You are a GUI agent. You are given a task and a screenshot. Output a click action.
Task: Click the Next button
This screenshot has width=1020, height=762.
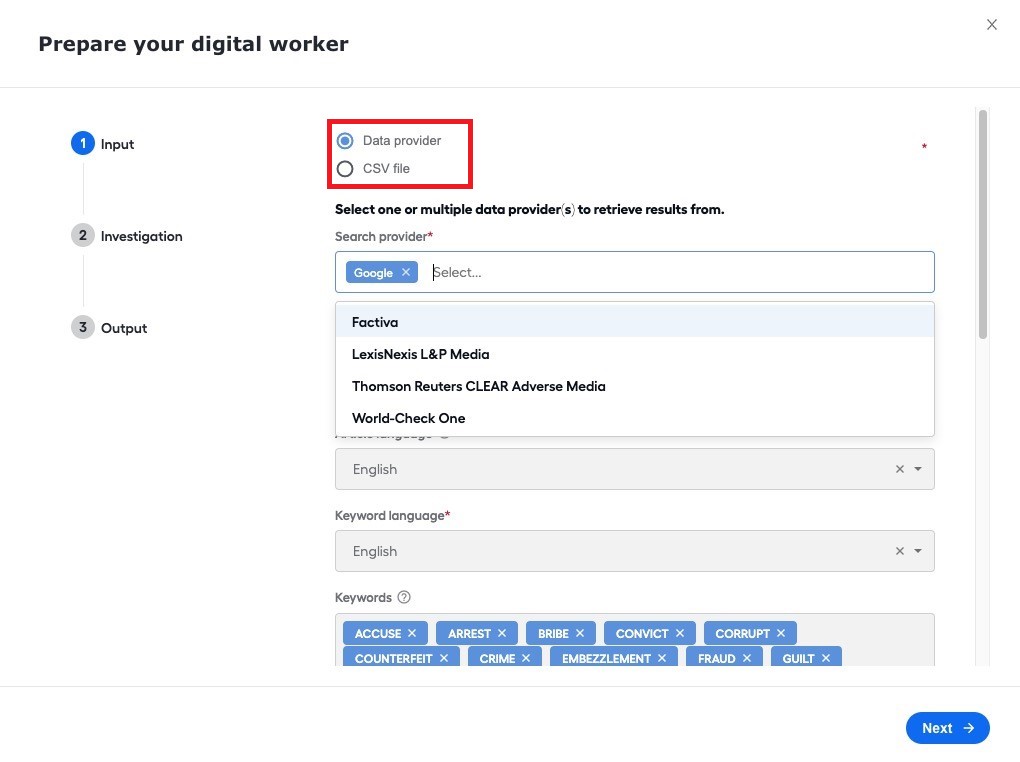tap(947, 728)
